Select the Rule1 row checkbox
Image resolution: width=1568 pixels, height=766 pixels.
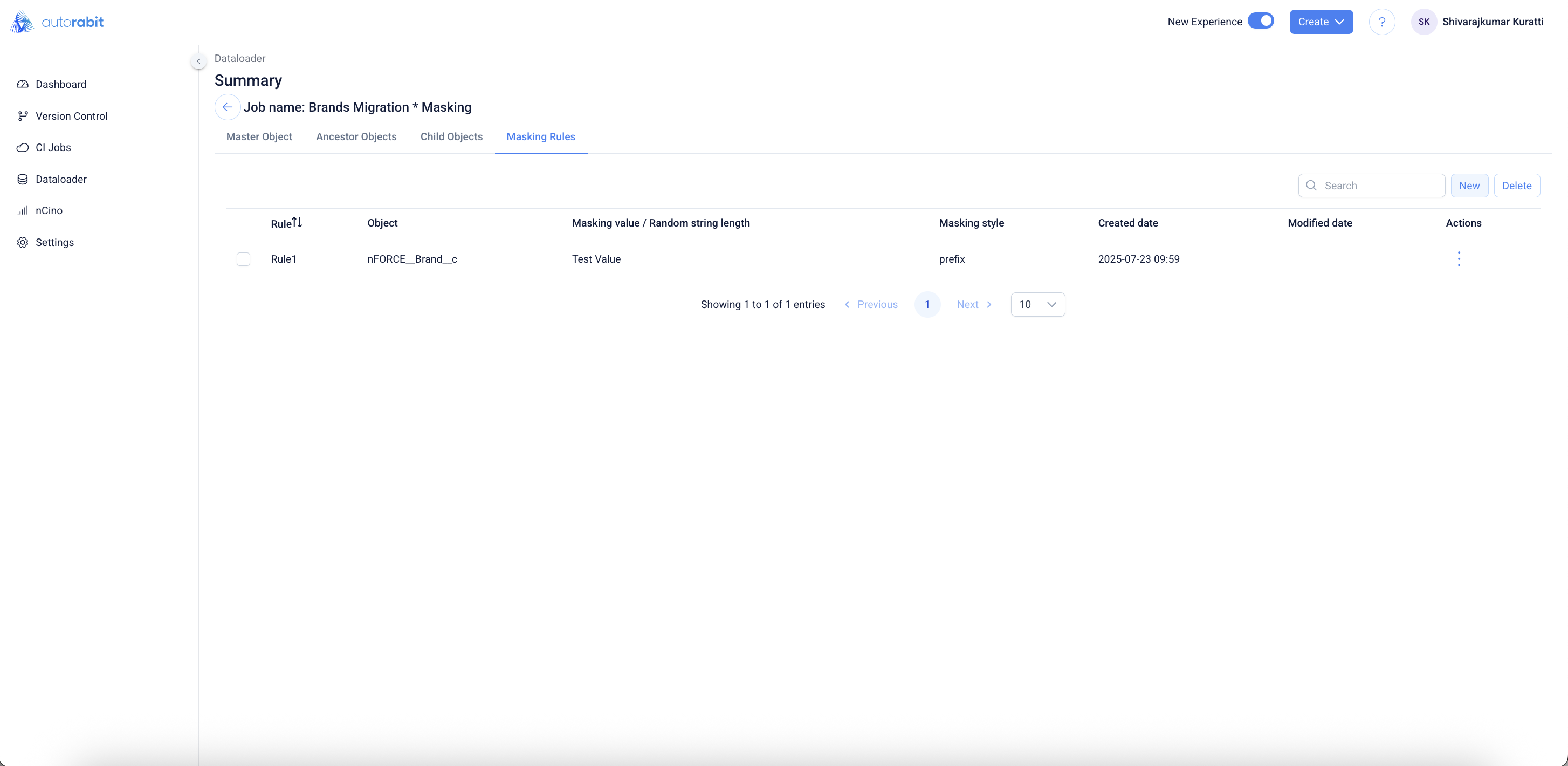point(244,259)
